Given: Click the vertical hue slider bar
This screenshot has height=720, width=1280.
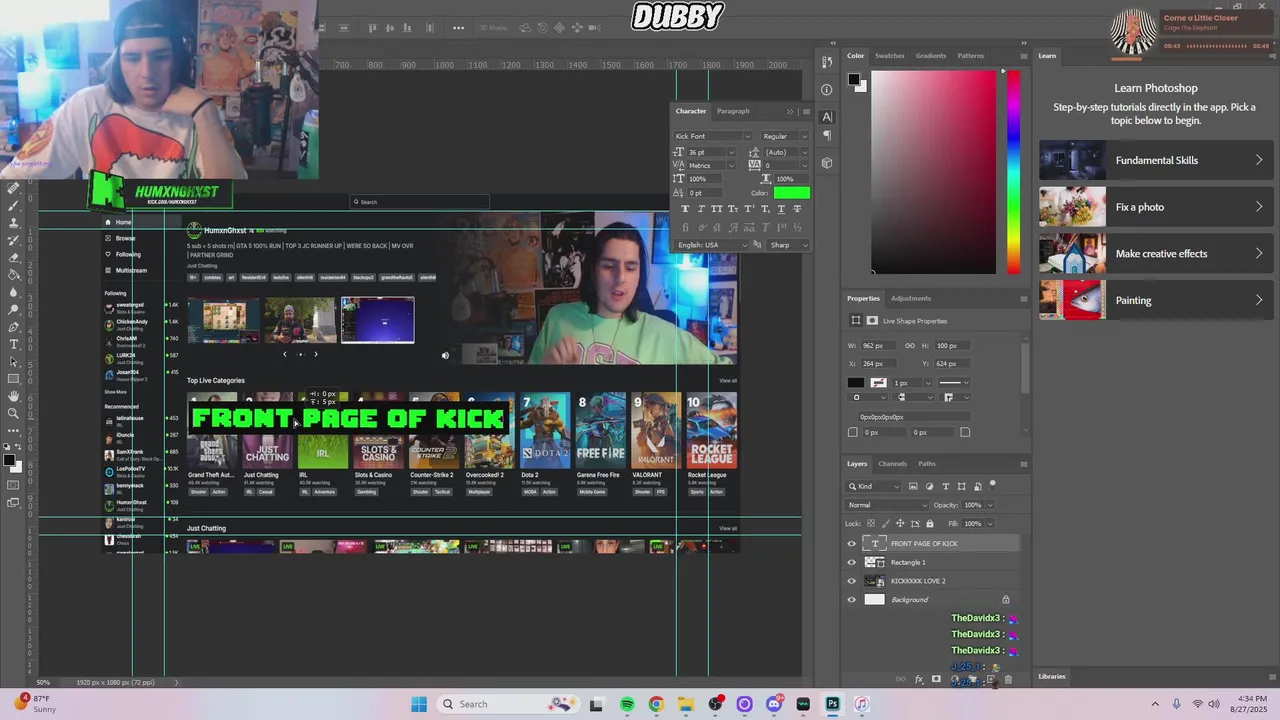Looking at the screenshot, I should pyautogui.click(x=1014, y=172).
